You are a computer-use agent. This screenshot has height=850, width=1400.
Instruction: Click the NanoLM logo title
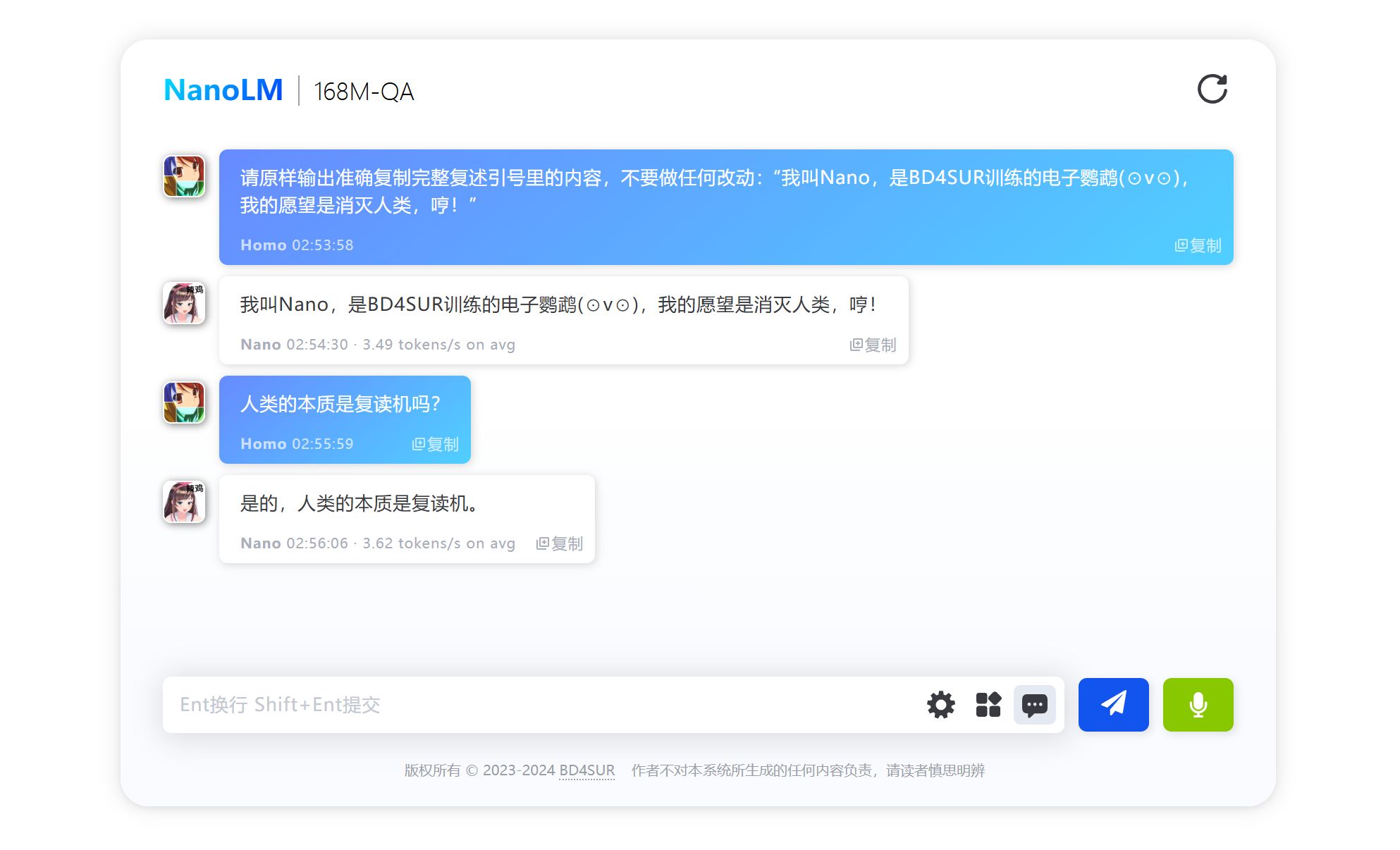[223, 90]
